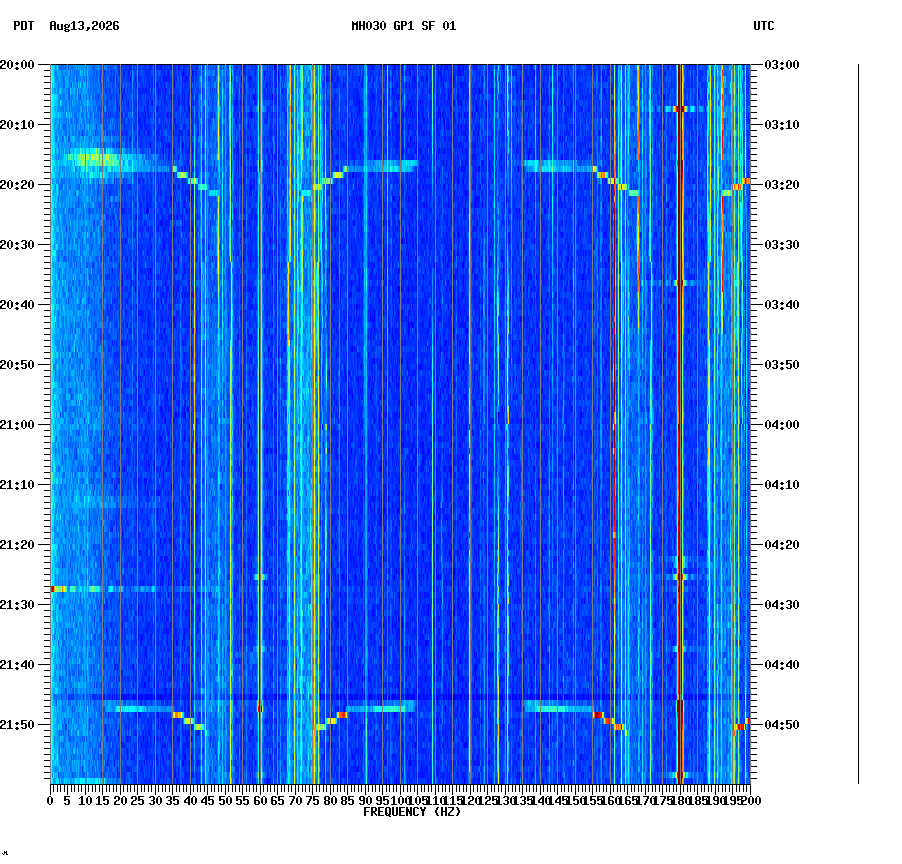The height and width of the screenshot is (864, 902).
Task: Select the 21:00 PDT time label
Action: (17, 425)
